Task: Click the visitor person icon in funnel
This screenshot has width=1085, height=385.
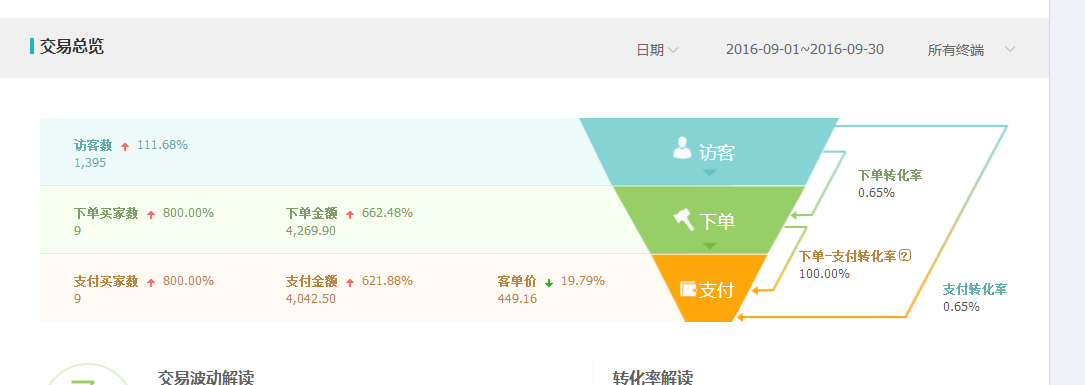Action: coord(682,148)
